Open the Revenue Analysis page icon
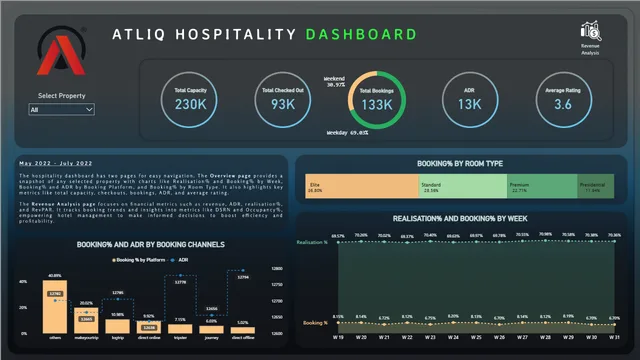This screenshot has height=360, width=640. [x=590, y=38]
